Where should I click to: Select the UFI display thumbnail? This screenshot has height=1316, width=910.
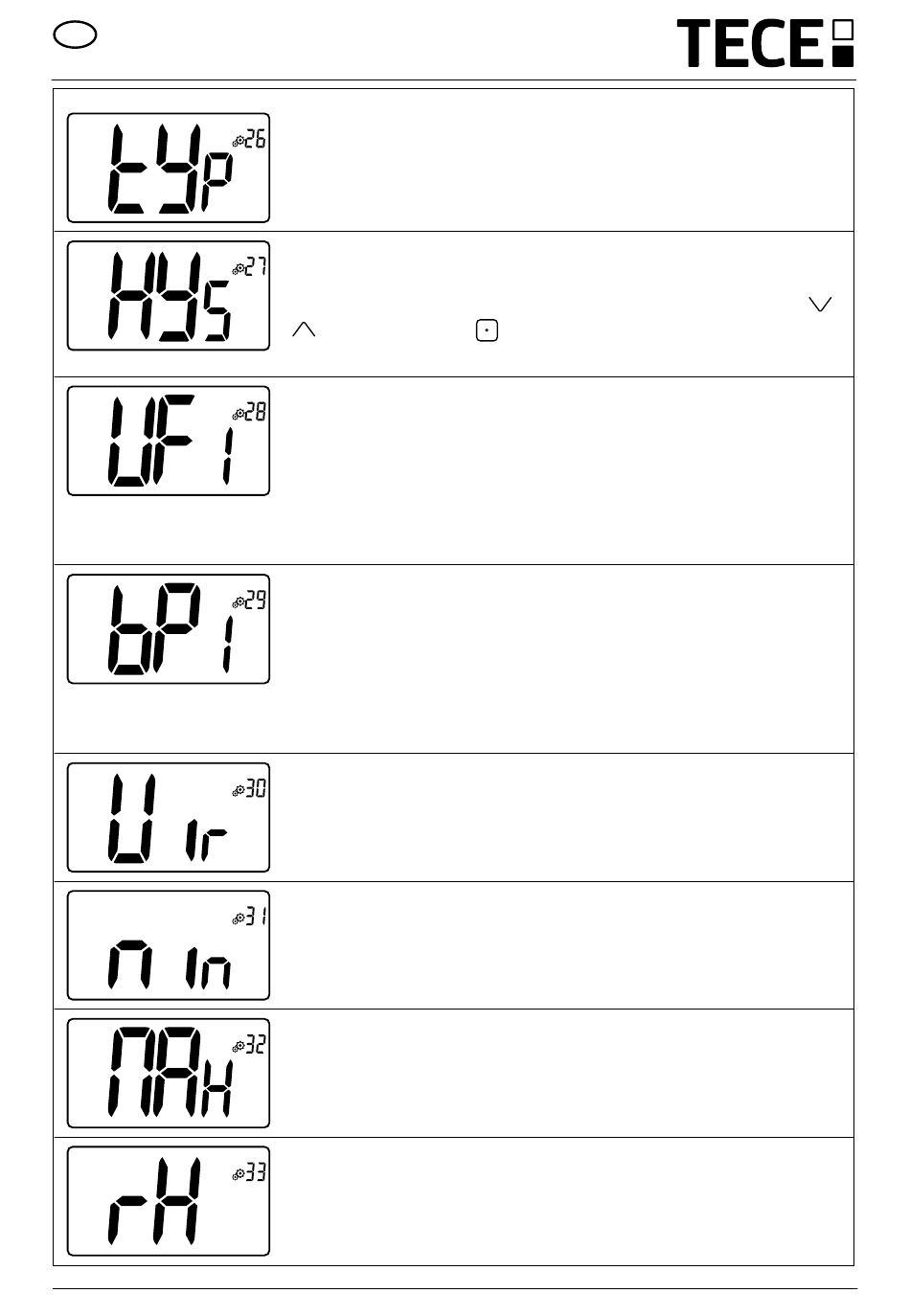pos(169,441)
